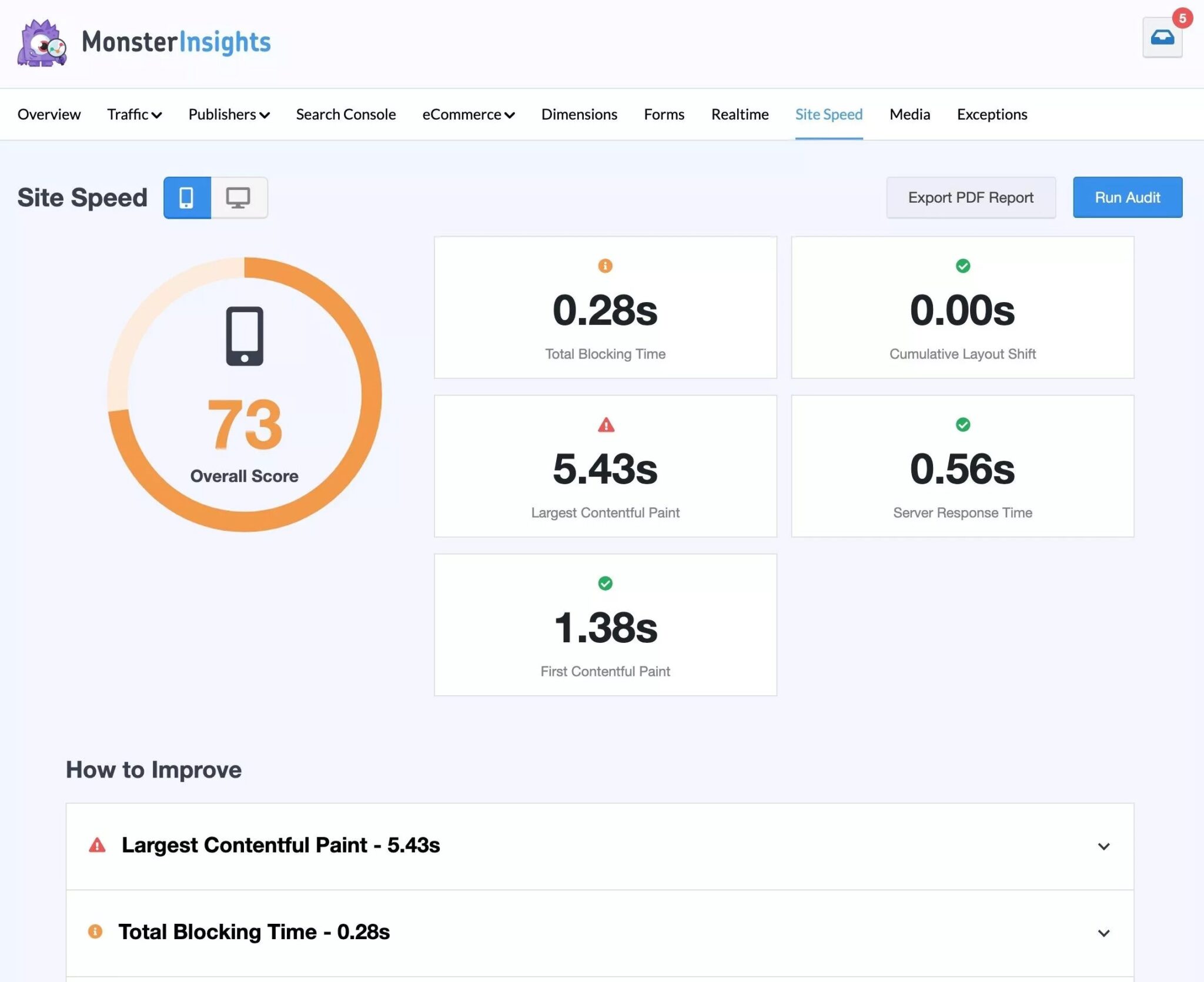This screenshot has width=1204, height=982.
Task: Open the Publishers dropdown menu
Action: 229,115
